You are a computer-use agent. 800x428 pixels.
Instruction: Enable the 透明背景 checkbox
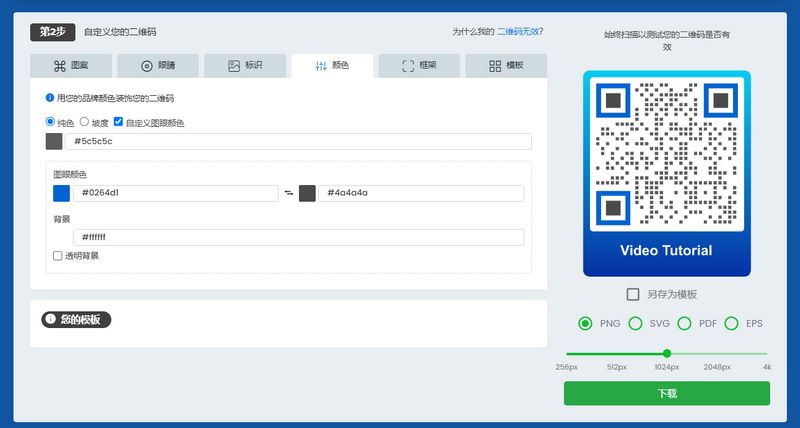coord(58,256)
